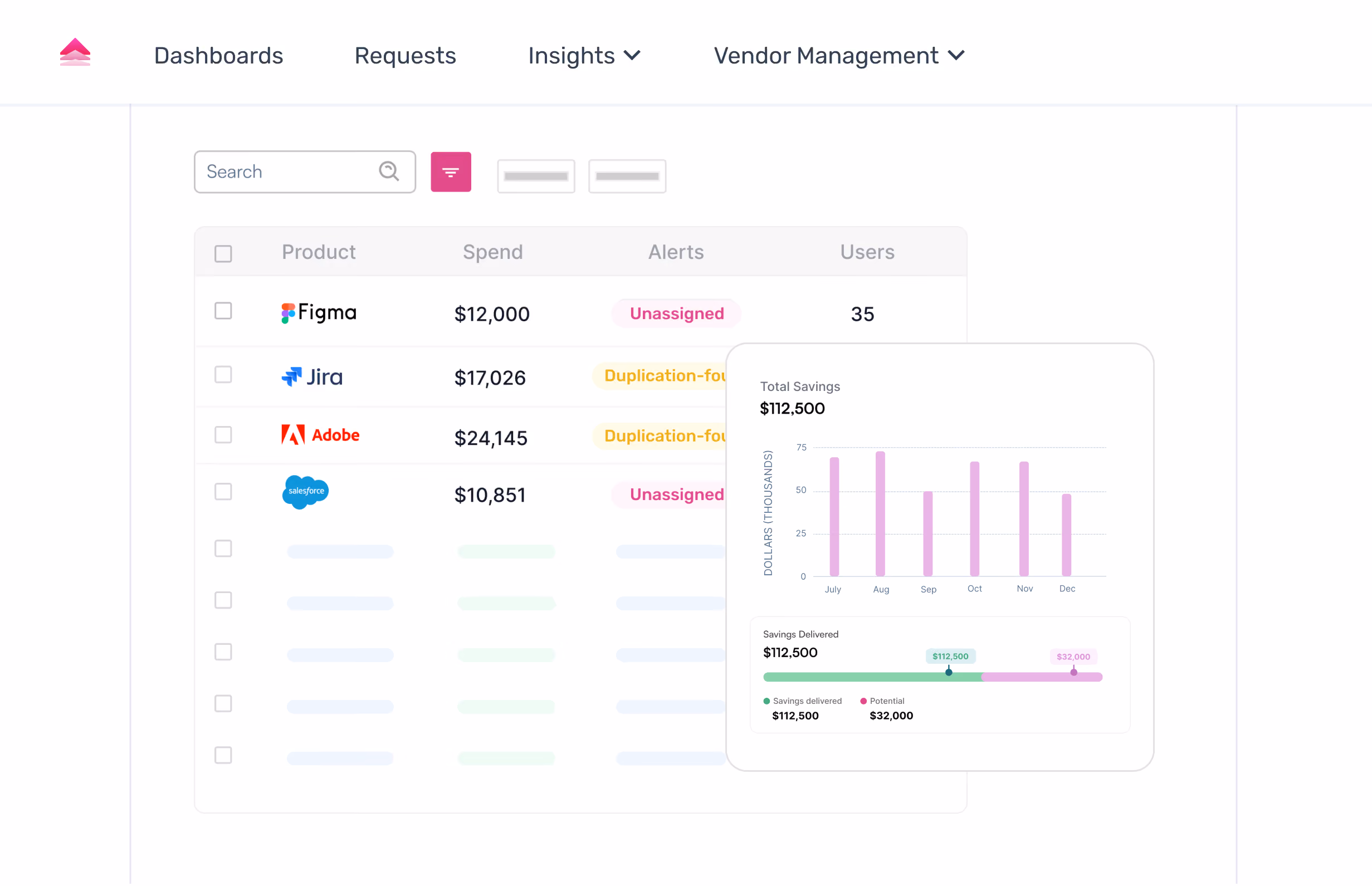Screen dimensions: 1372x886
Task: Toggle the select-all checkbox in table header
Action: point(223,254)
